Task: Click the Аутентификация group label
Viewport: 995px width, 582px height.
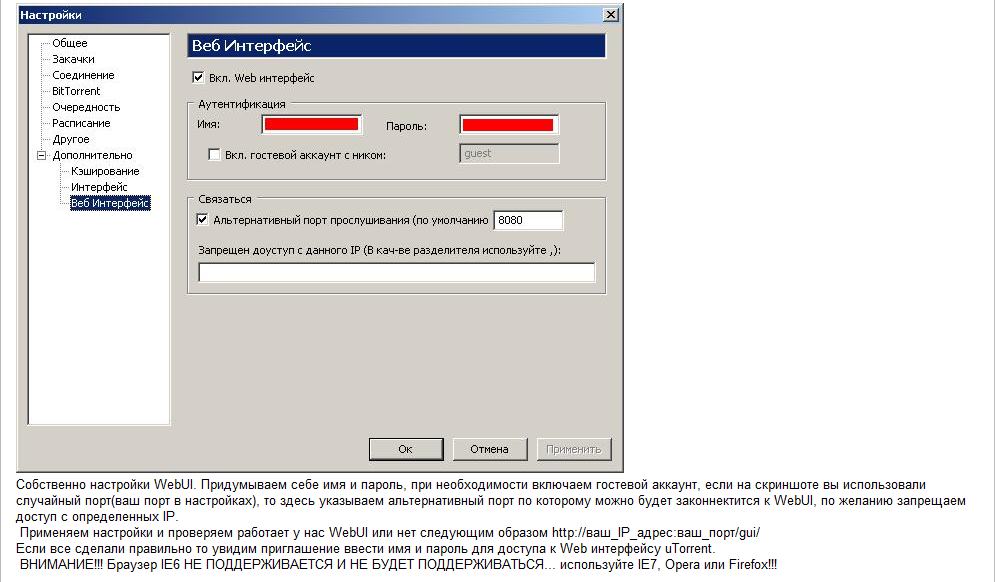Action: 242,104
